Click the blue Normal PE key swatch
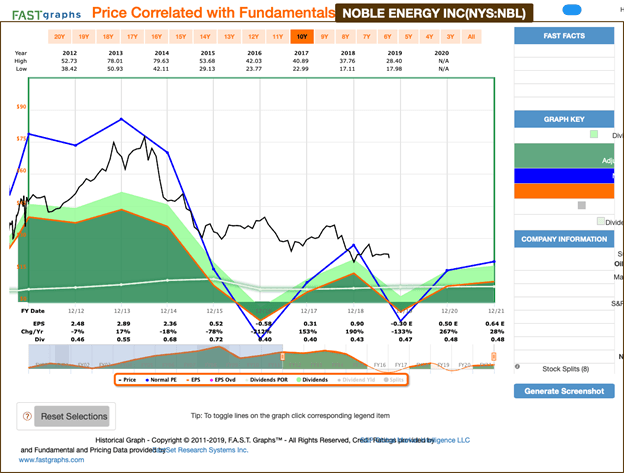Viewport: 624px width, 473px height. tap(564, 176)
